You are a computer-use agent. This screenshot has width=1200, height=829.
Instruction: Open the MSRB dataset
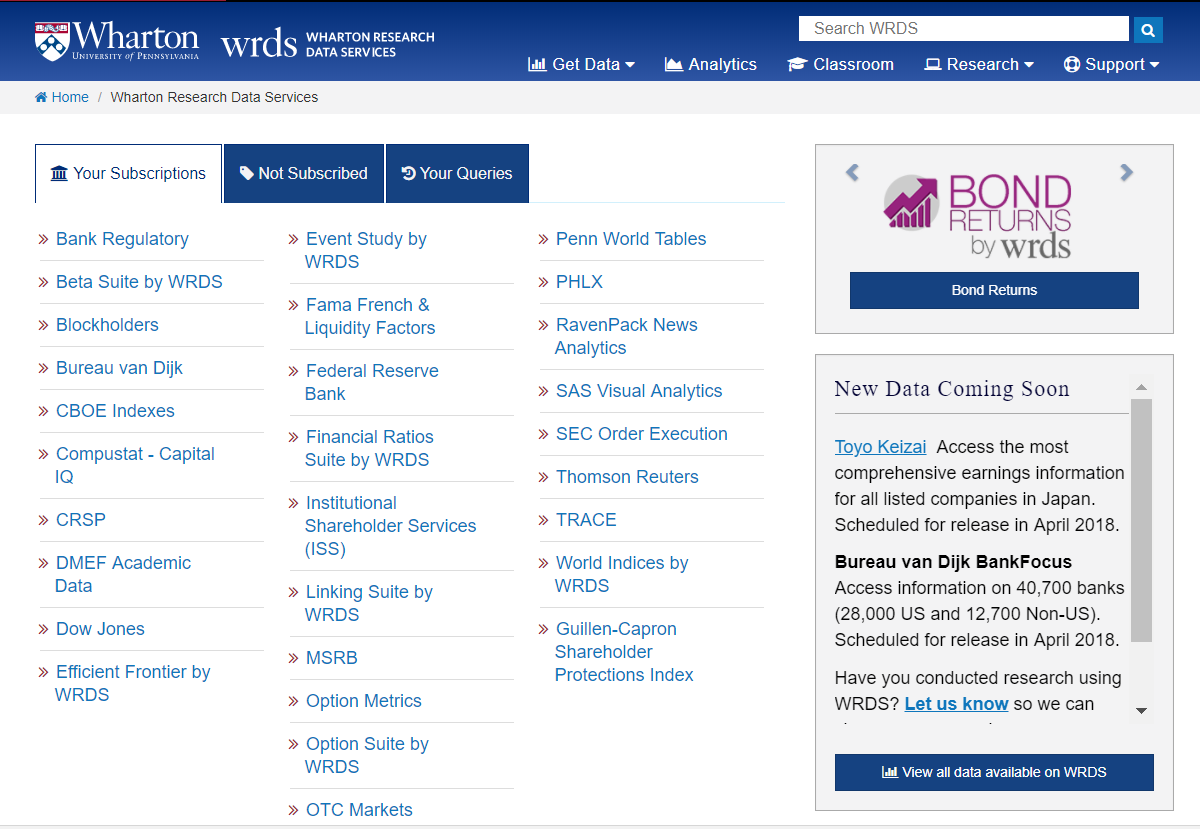pyautogui.click(x=332, y=658)
